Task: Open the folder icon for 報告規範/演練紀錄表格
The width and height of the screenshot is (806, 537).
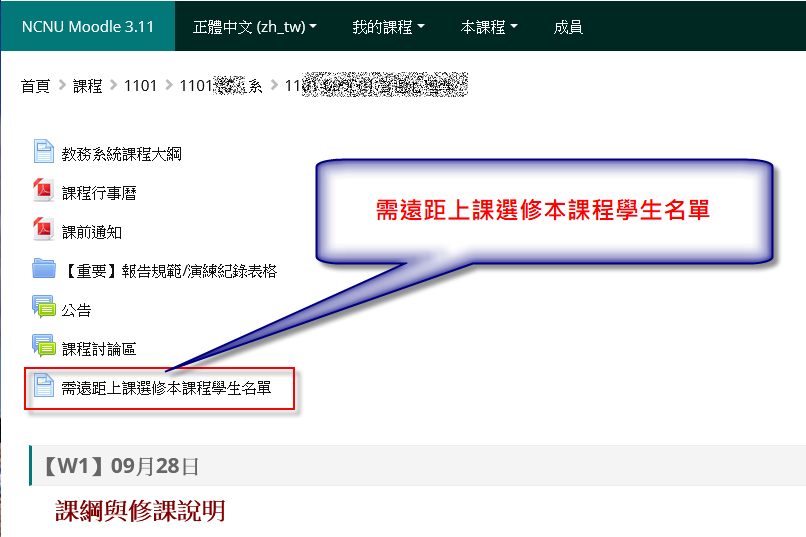Action: [x=43, y=269]
